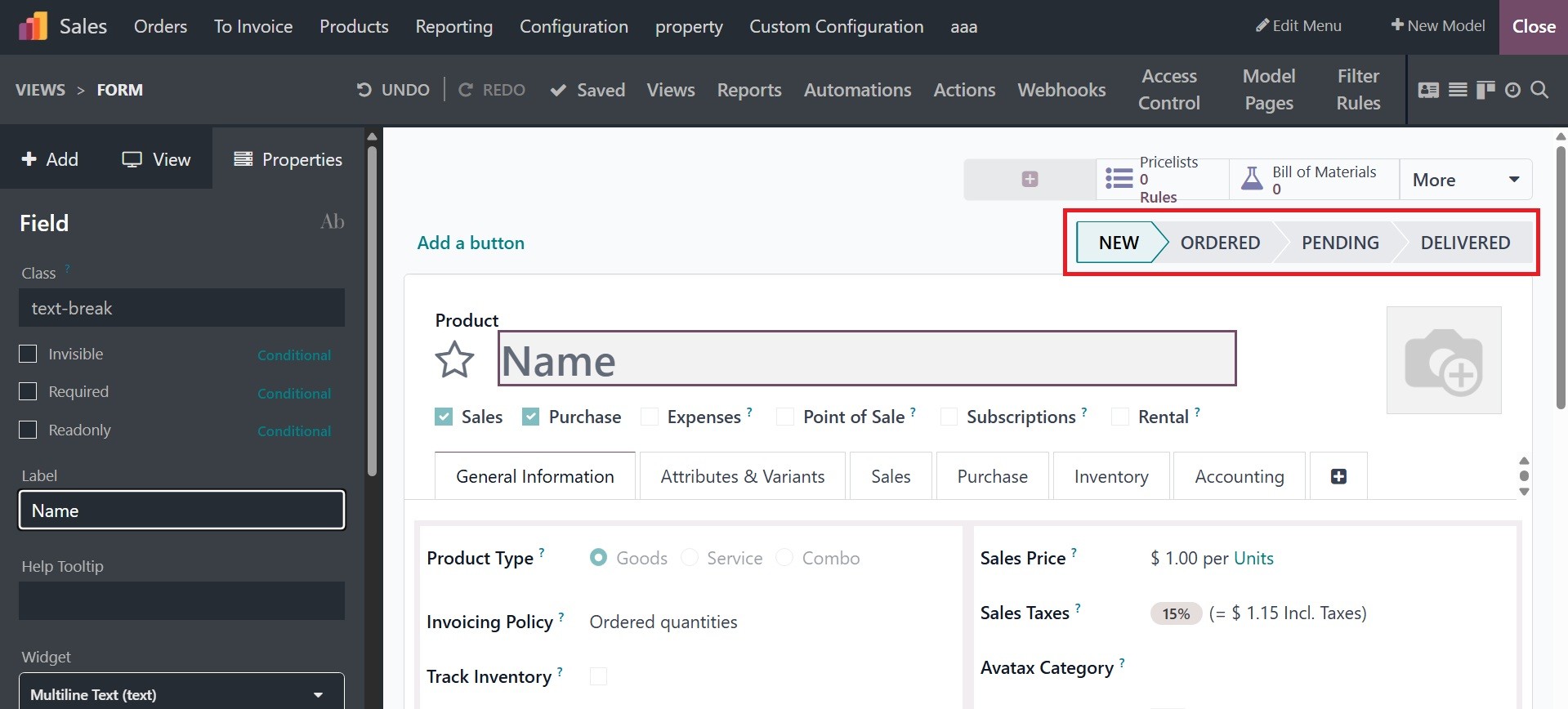Open the Reporting menu
Screen dimensions: 1568x709
point(454,27)
